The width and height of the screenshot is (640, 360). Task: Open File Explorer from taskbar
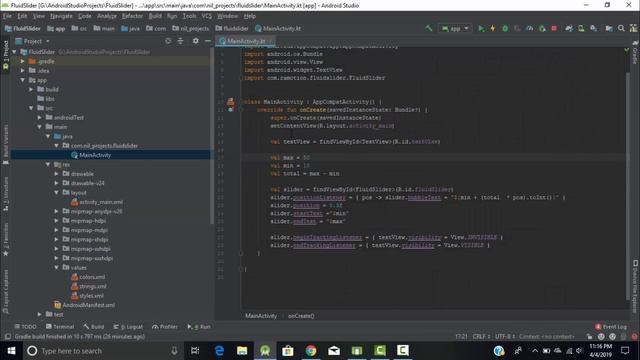[x=242, y=351]
